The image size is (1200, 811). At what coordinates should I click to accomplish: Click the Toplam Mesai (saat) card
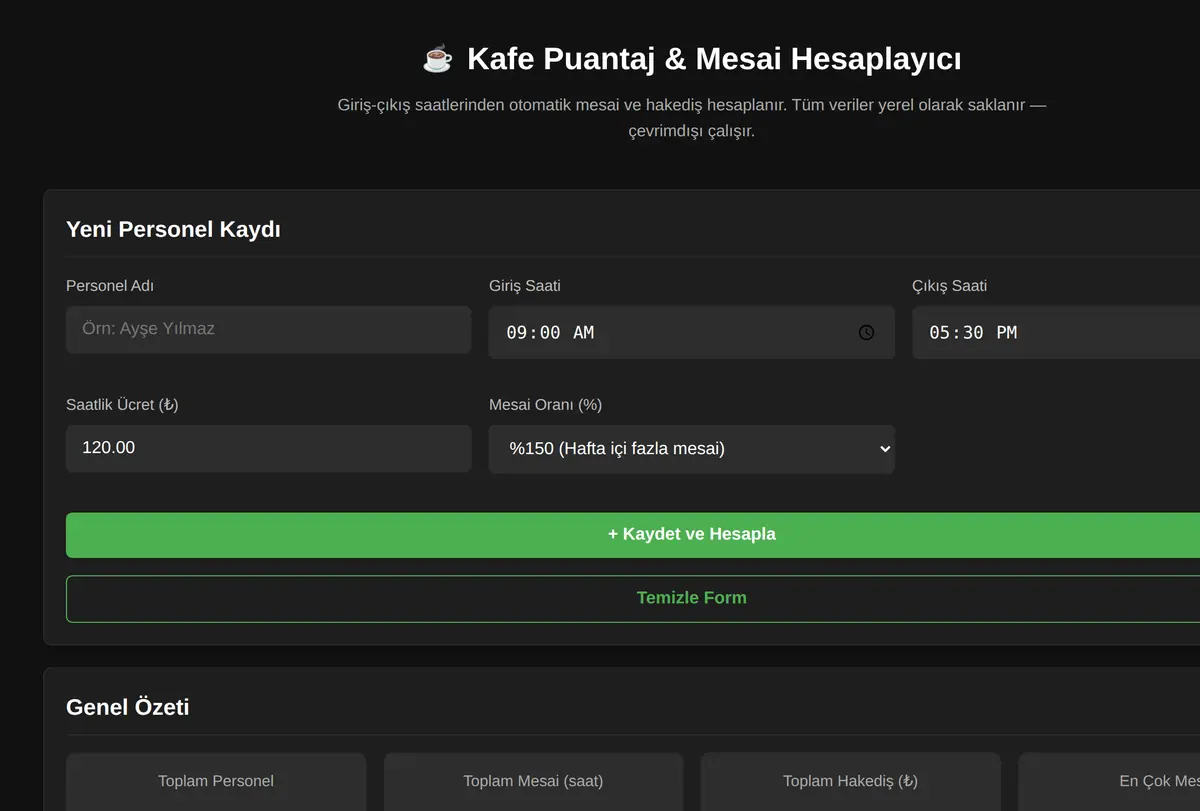[533, 782]
